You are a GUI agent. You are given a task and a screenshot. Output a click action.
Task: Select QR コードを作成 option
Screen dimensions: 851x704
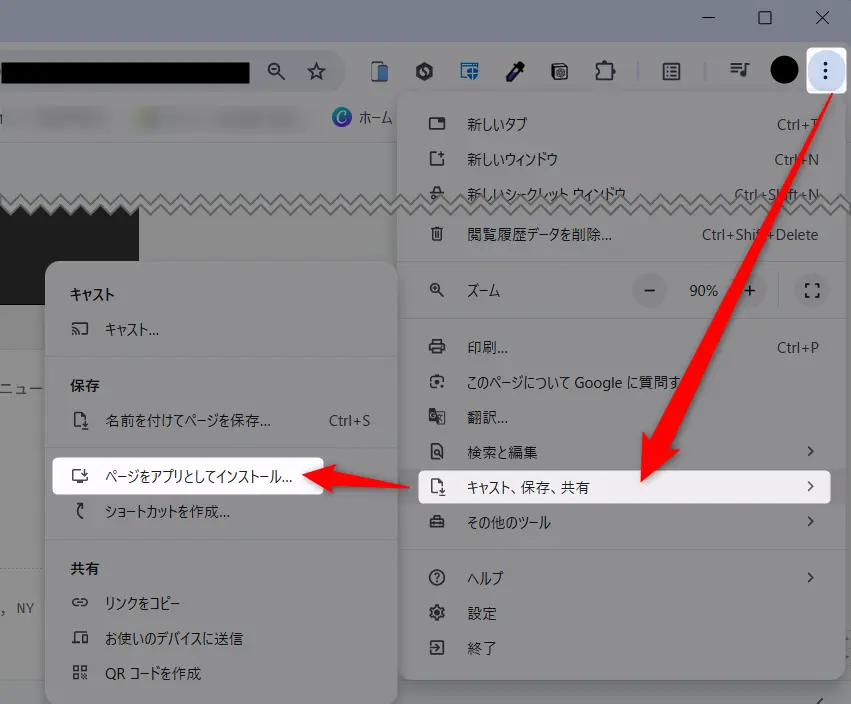click(152, 673)
